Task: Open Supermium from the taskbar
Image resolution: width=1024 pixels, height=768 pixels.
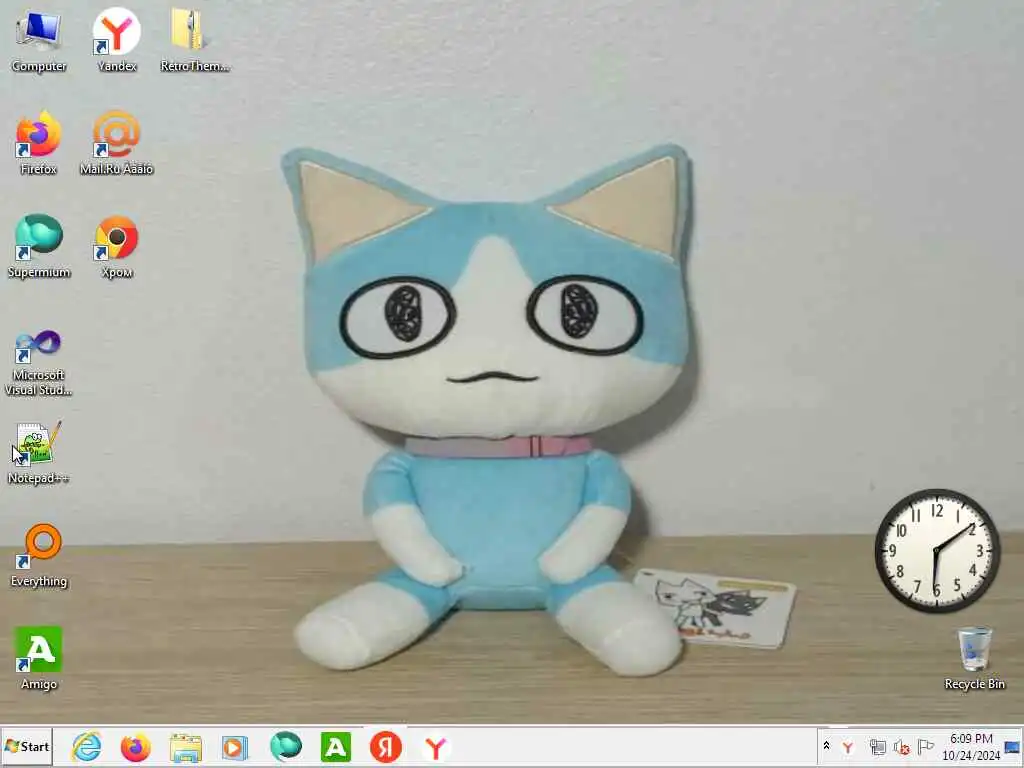Action: point(285,747)
